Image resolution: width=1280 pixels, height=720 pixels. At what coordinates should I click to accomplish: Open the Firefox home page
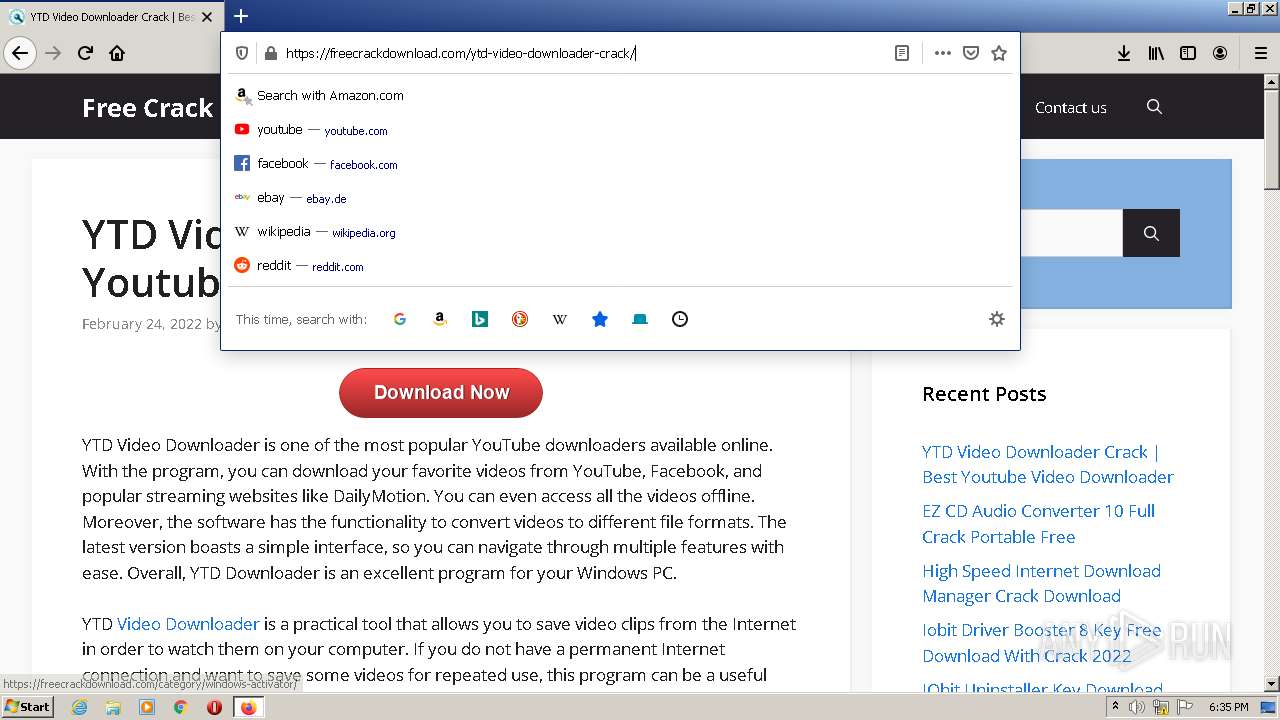coord(117,53)
